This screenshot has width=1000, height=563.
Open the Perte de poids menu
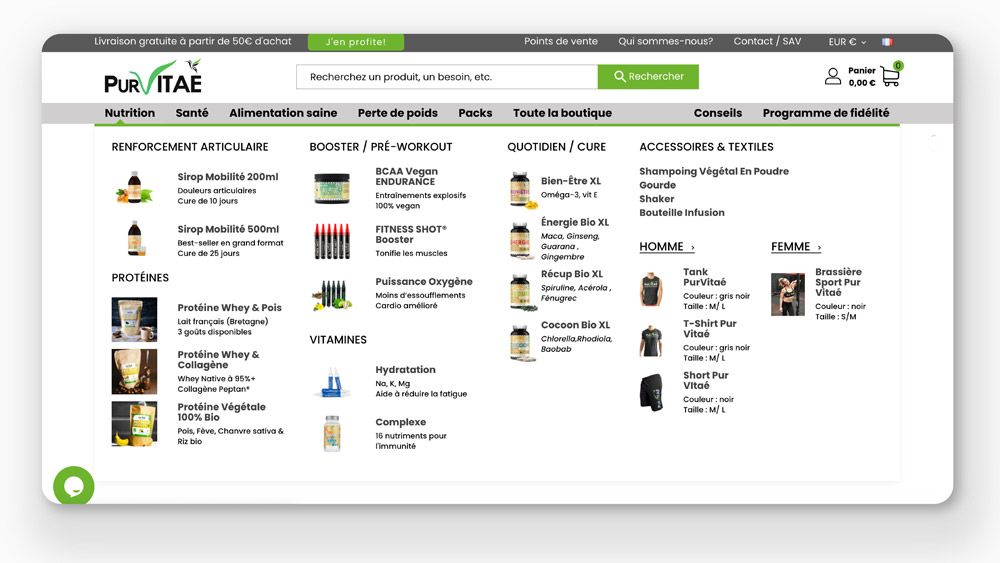[x=397, y=113]
